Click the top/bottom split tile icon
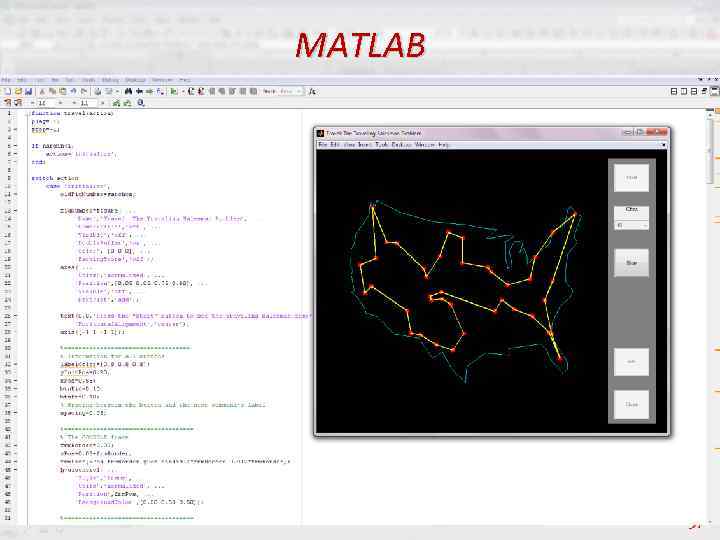Image resolution: width=720 pixels, height=540 pixels. point(694,91)
